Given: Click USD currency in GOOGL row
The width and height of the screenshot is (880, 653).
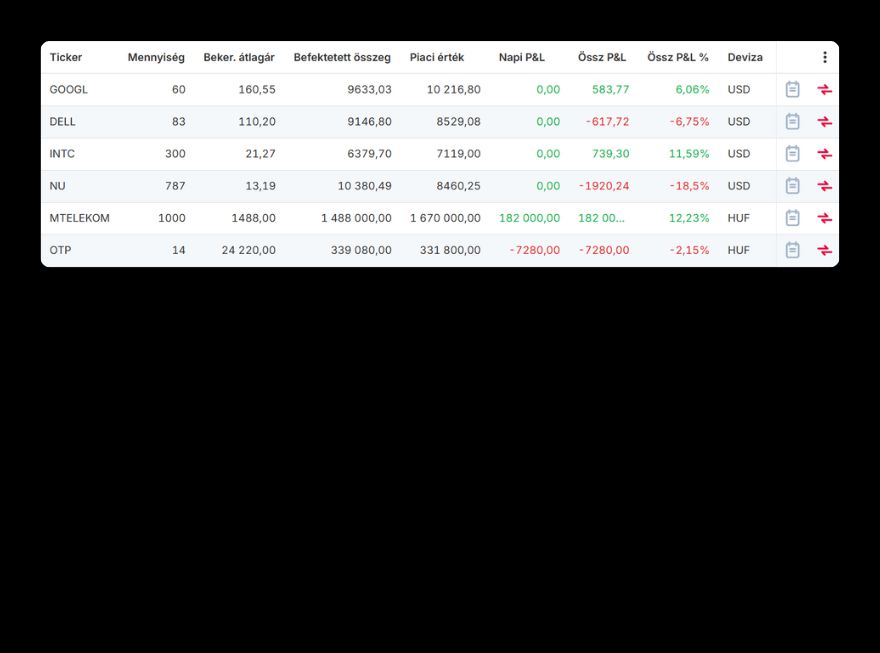Looking at the screenshot, I should tap(739, 89).
